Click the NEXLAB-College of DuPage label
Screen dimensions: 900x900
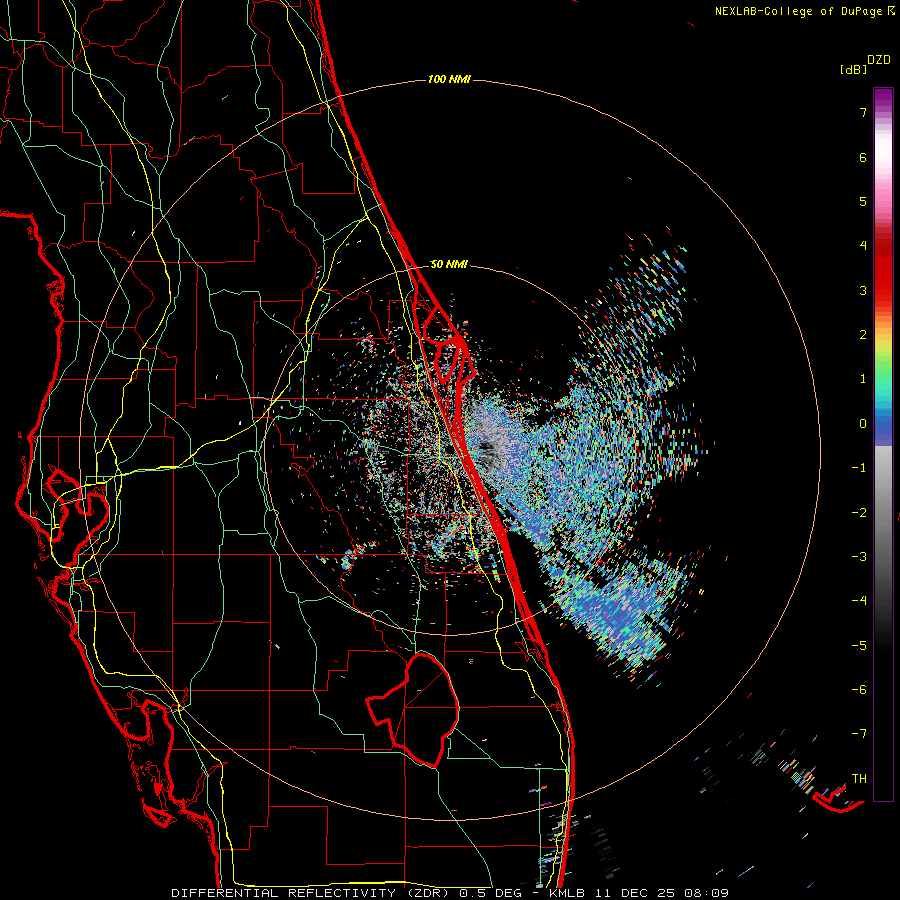click(x=798, y=11)
